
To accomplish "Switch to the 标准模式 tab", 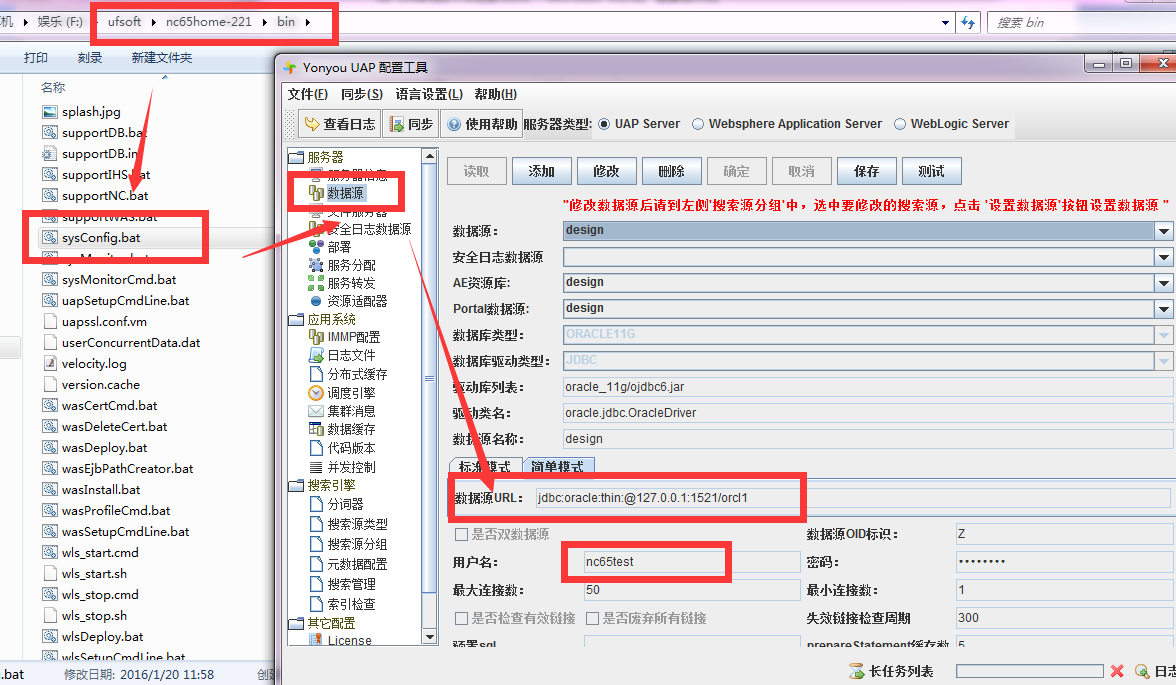I will [484, 466].
